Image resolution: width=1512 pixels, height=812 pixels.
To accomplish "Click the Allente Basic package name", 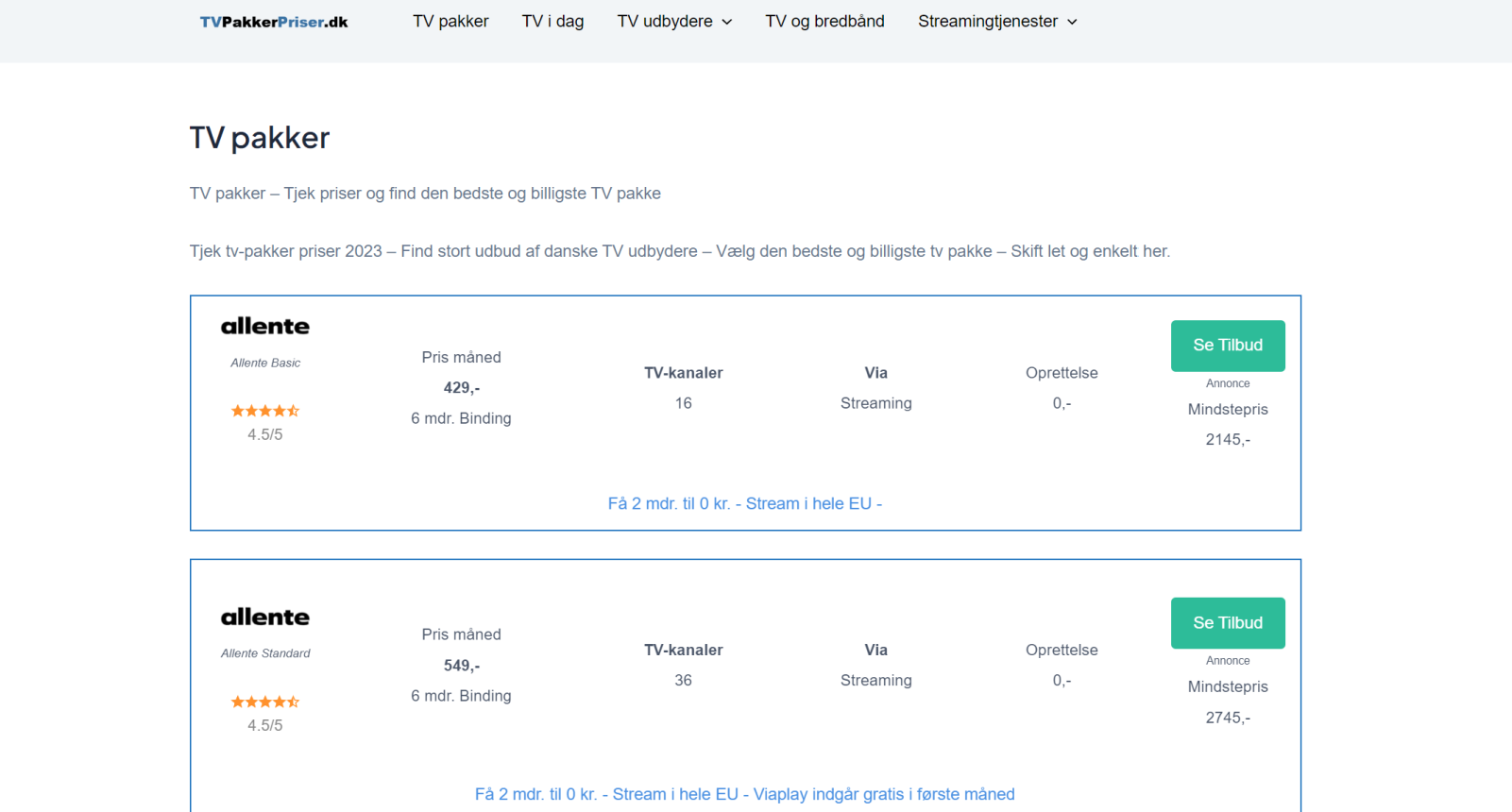I will click(265, 363).
